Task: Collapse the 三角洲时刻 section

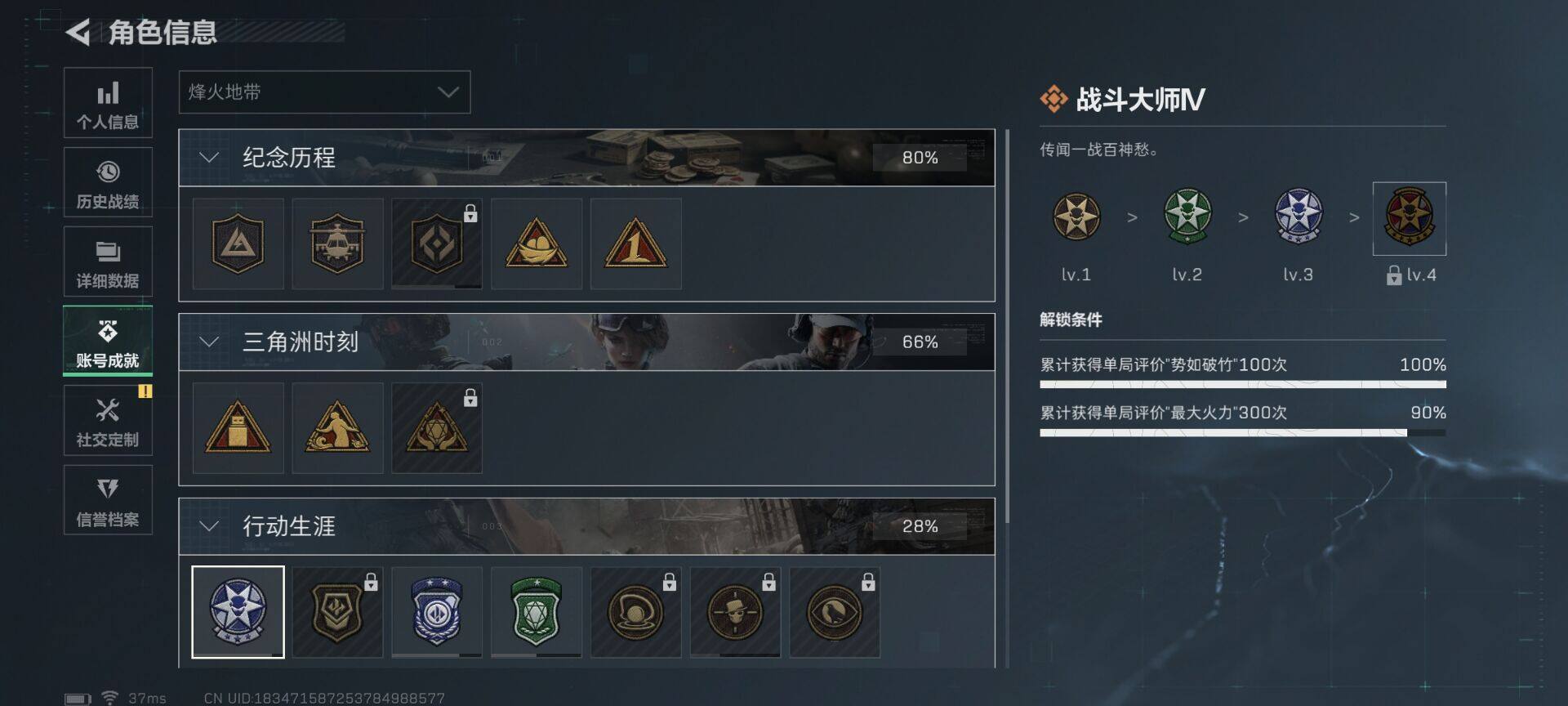Action: point(209,342)
